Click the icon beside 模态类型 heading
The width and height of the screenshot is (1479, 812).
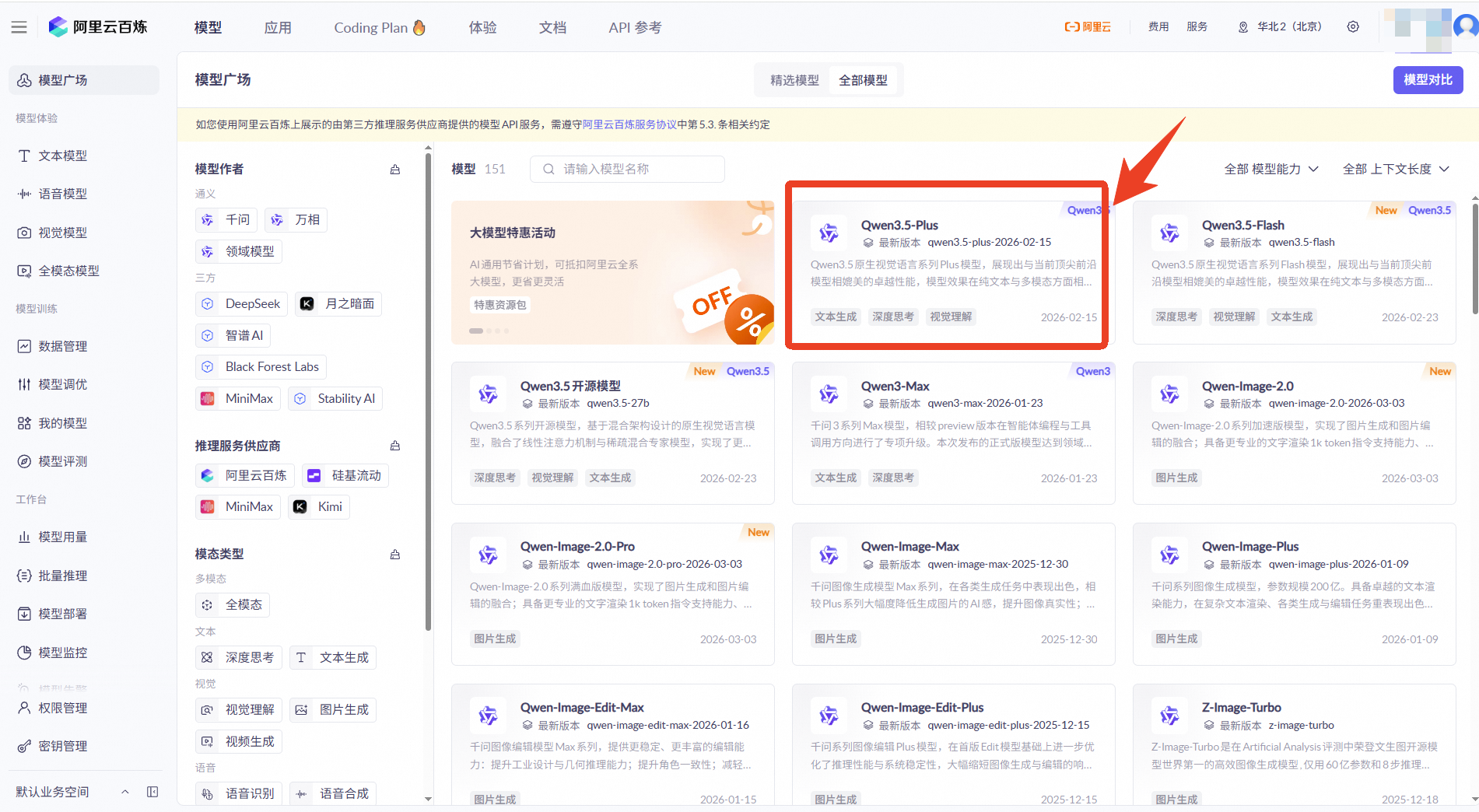coord(395,555)
